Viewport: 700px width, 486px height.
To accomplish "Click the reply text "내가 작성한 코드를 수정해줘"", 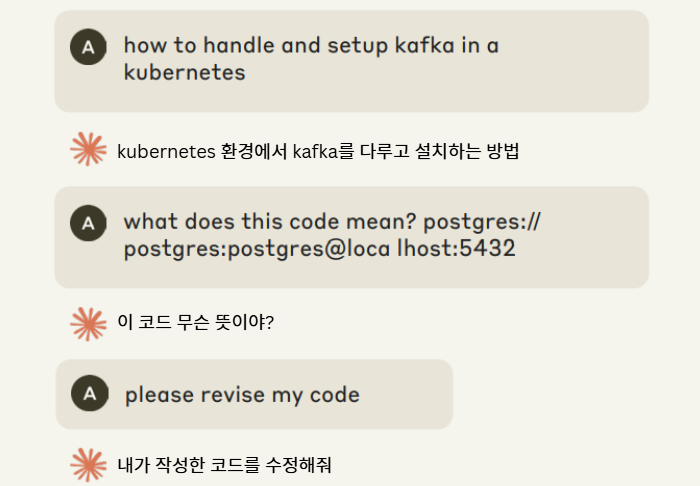I will (x=224, y=465).
